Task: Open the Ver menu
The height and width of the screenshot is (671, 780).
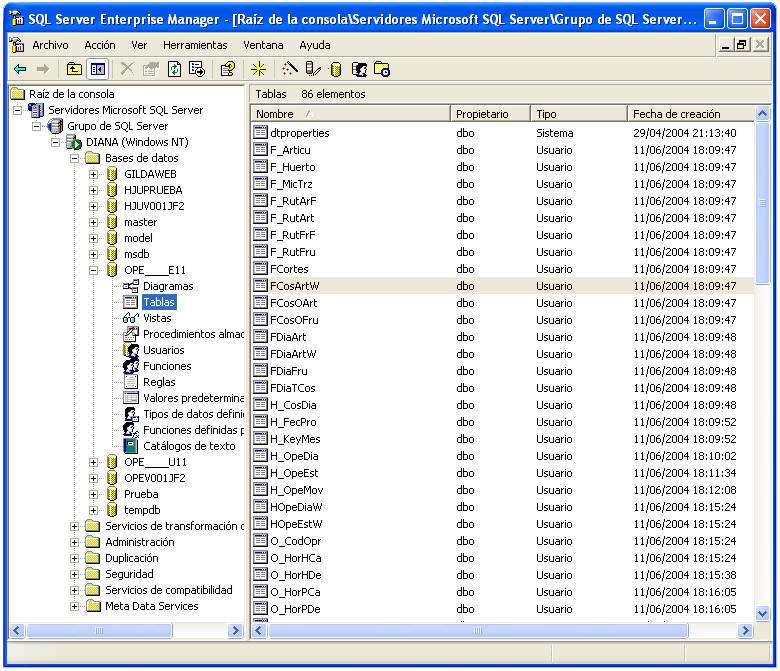Action: click(139, 45)
